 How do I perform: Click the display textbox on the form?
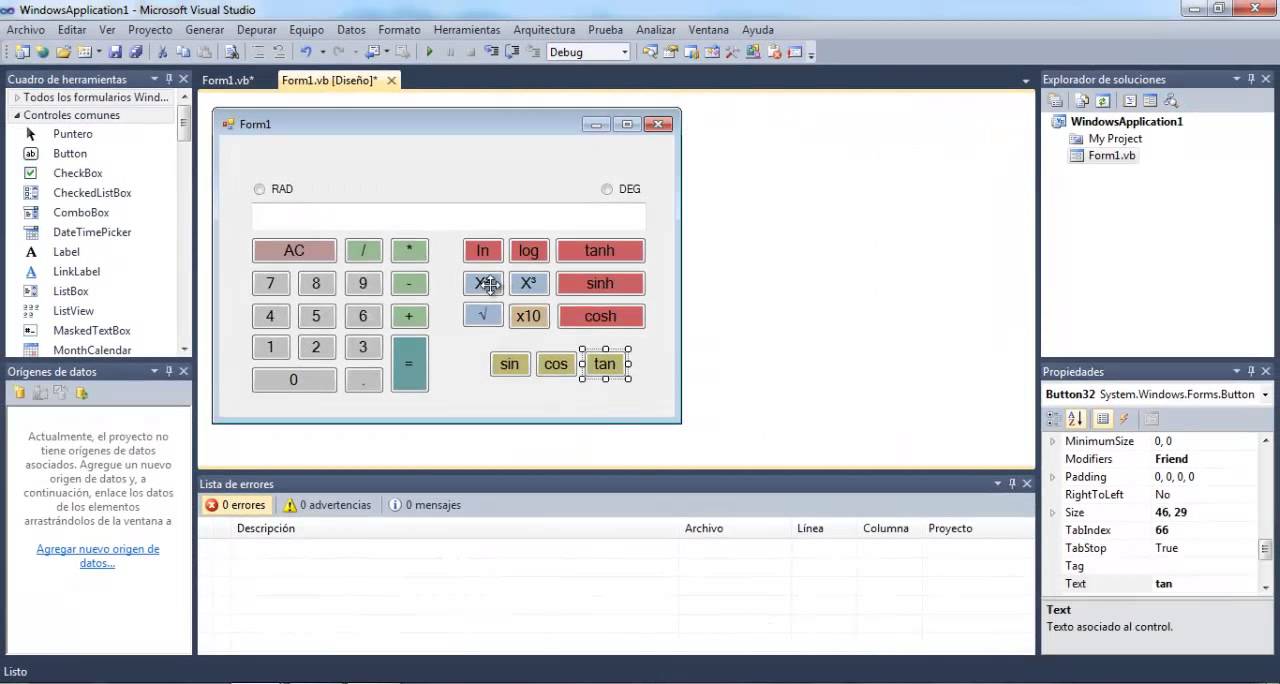(x=449, y=218)
